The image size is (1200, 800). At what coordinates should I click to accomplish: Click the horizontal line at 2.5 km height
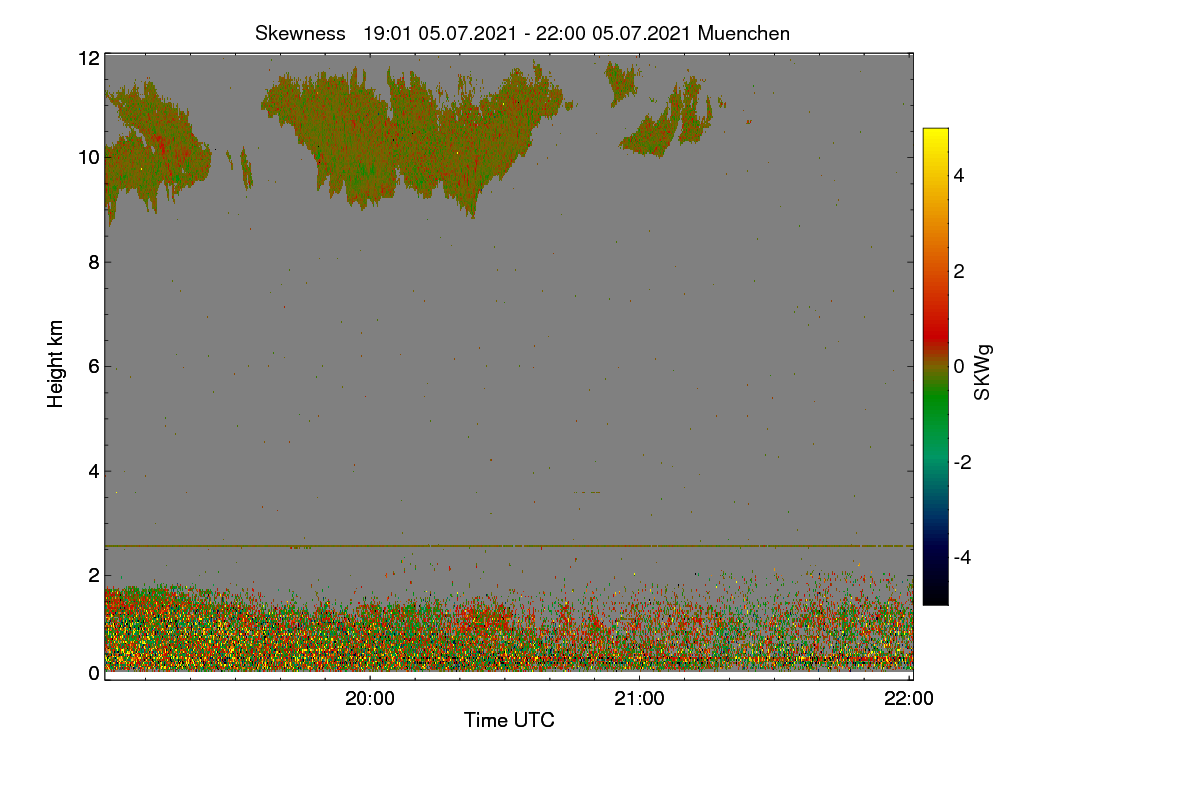[x=509, y=546]
